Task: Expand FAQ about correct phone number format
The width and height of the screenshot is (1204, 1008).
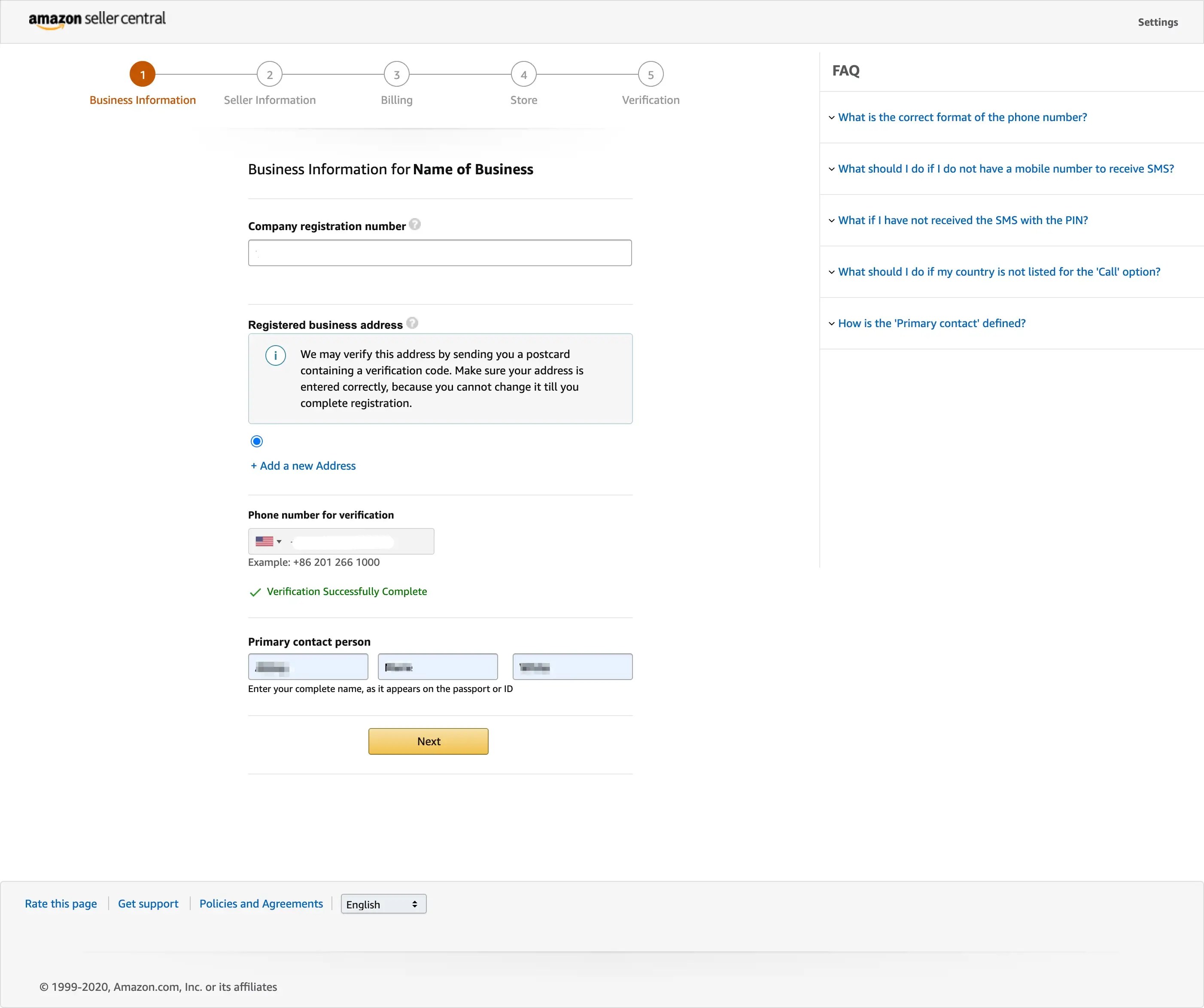Action: coord(961,118)
